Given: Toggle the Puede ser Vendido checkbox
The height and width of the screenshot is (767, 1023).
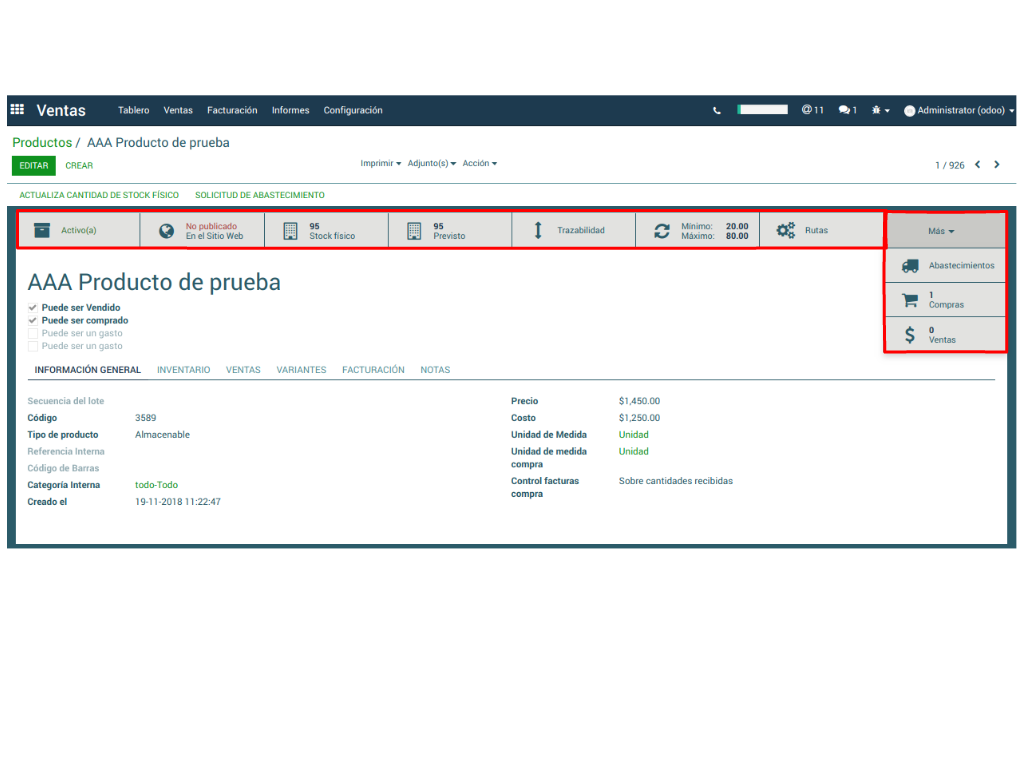Looking at the screenshot, I should tap(33, 308).
